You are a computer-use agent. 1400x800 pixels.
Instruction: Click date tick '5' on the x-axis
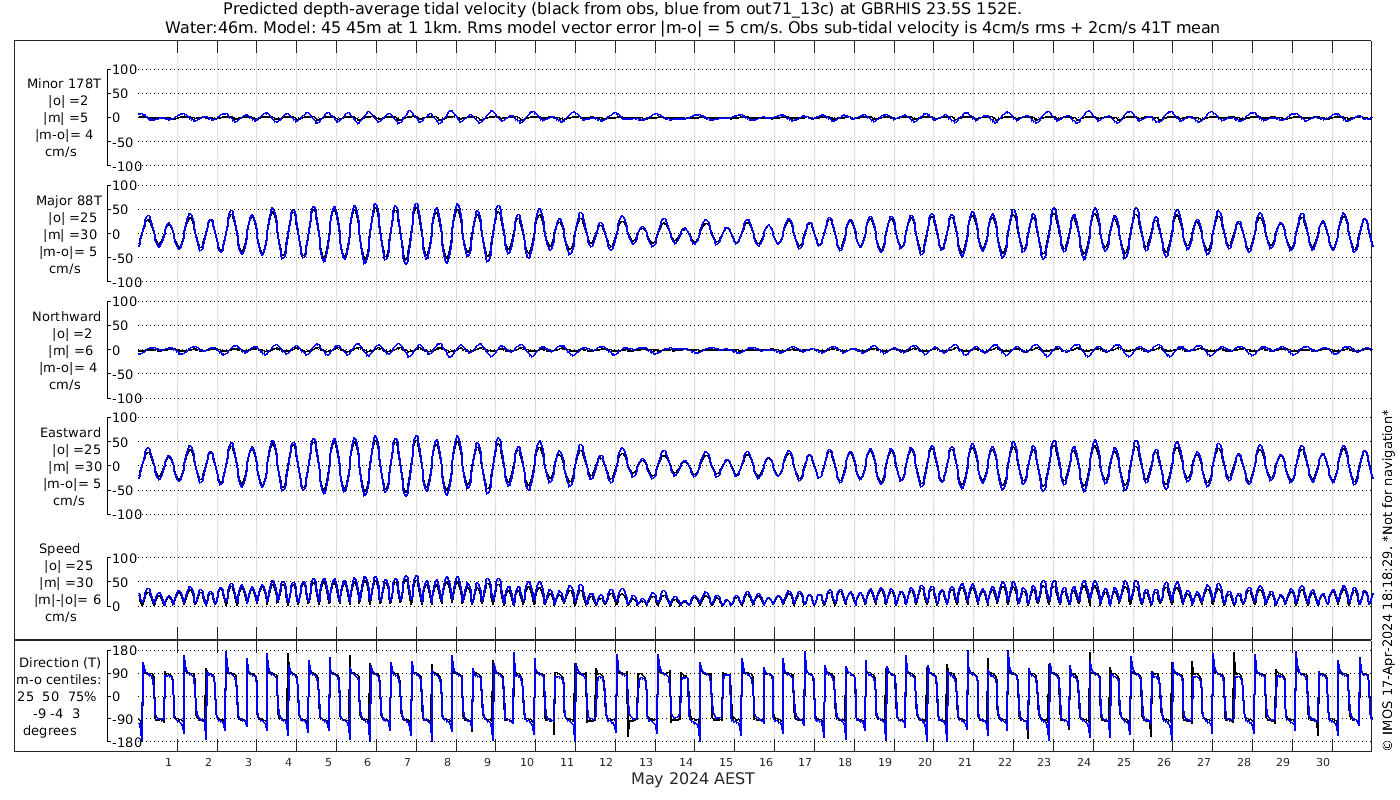(328, 762)
